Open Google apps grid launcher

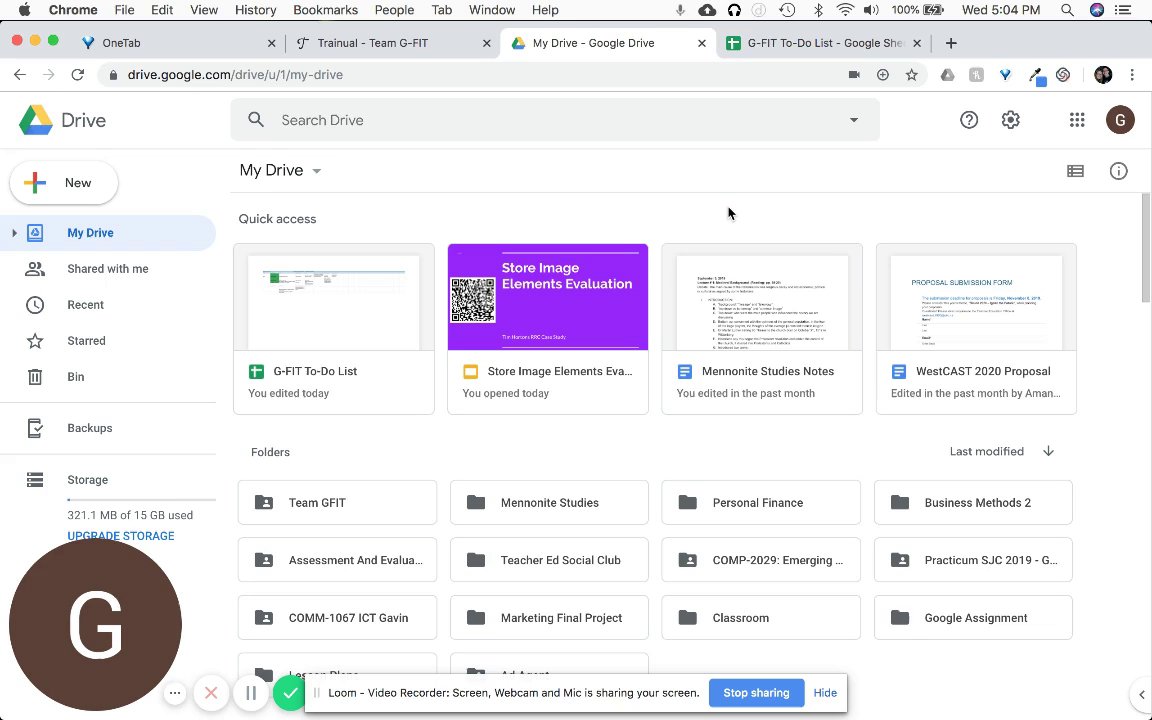pyautogui.click(x=1077, y=120)
